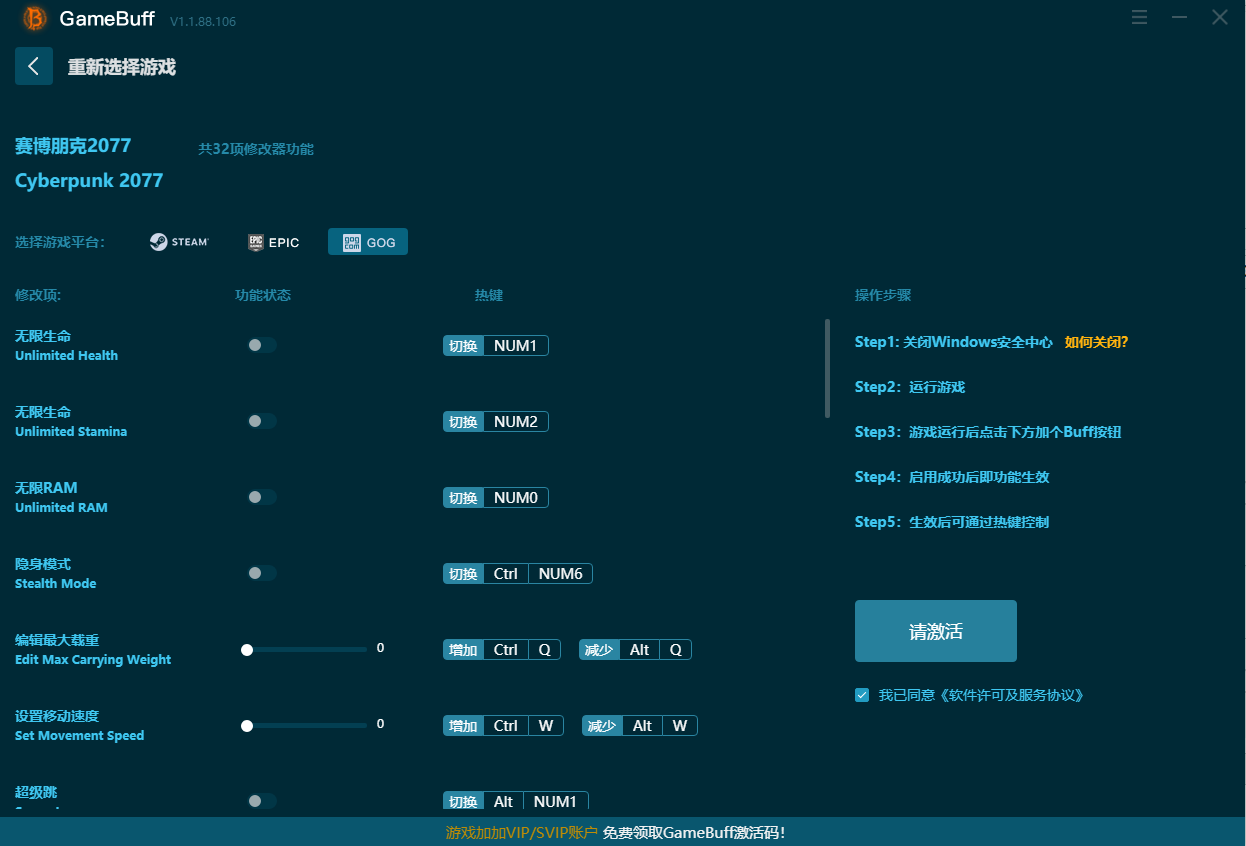Open the 如何关闭? help link
Screen dimensions: 1246x846
point(1096,342)
